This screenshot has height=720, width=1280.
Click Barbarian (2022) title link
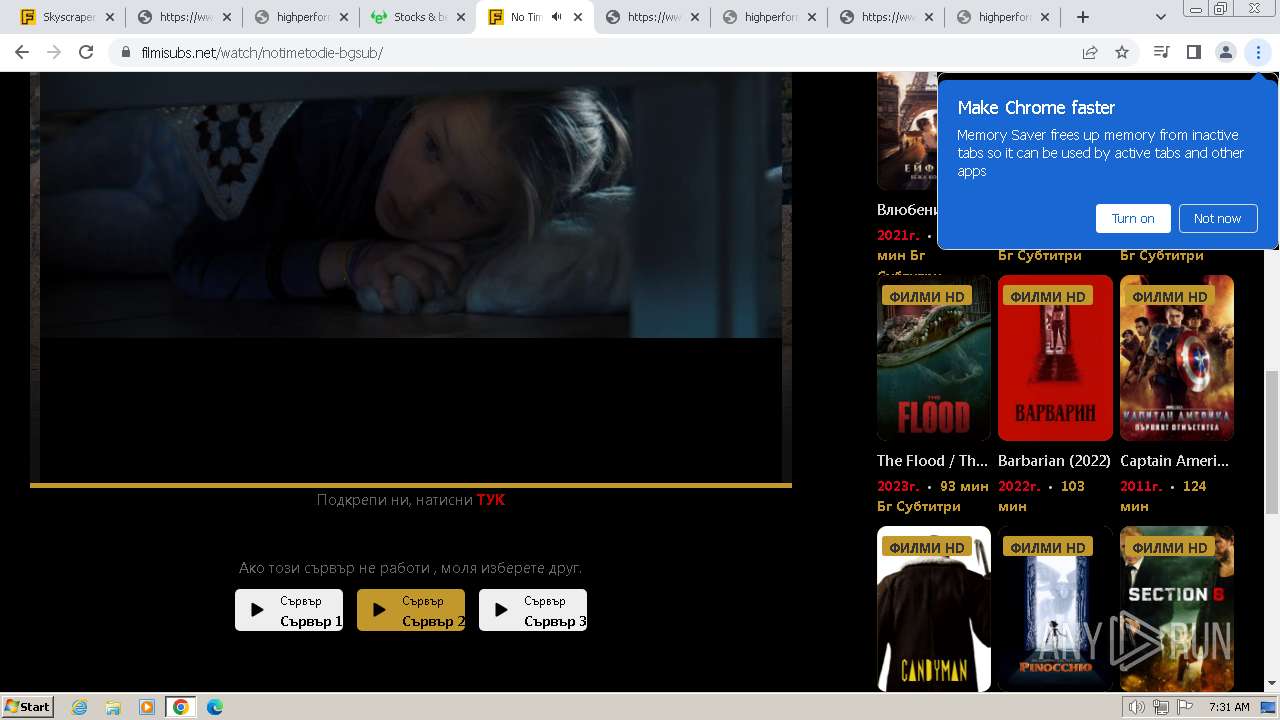click(x=1055, y=461)
